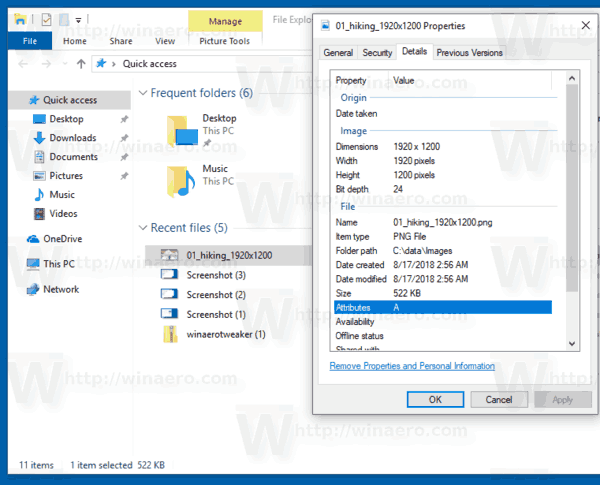This screenshot has height=485, width=600.
Task: Click the pin icon next to Pictures
Action: click(124, 176)
